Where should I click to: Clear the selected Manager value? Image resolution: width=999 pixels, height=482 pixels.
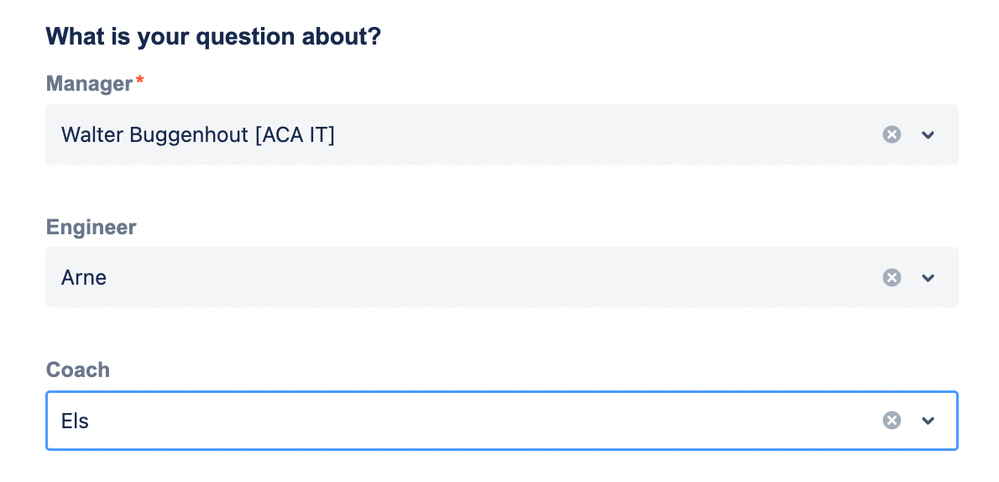pos(891,134)
